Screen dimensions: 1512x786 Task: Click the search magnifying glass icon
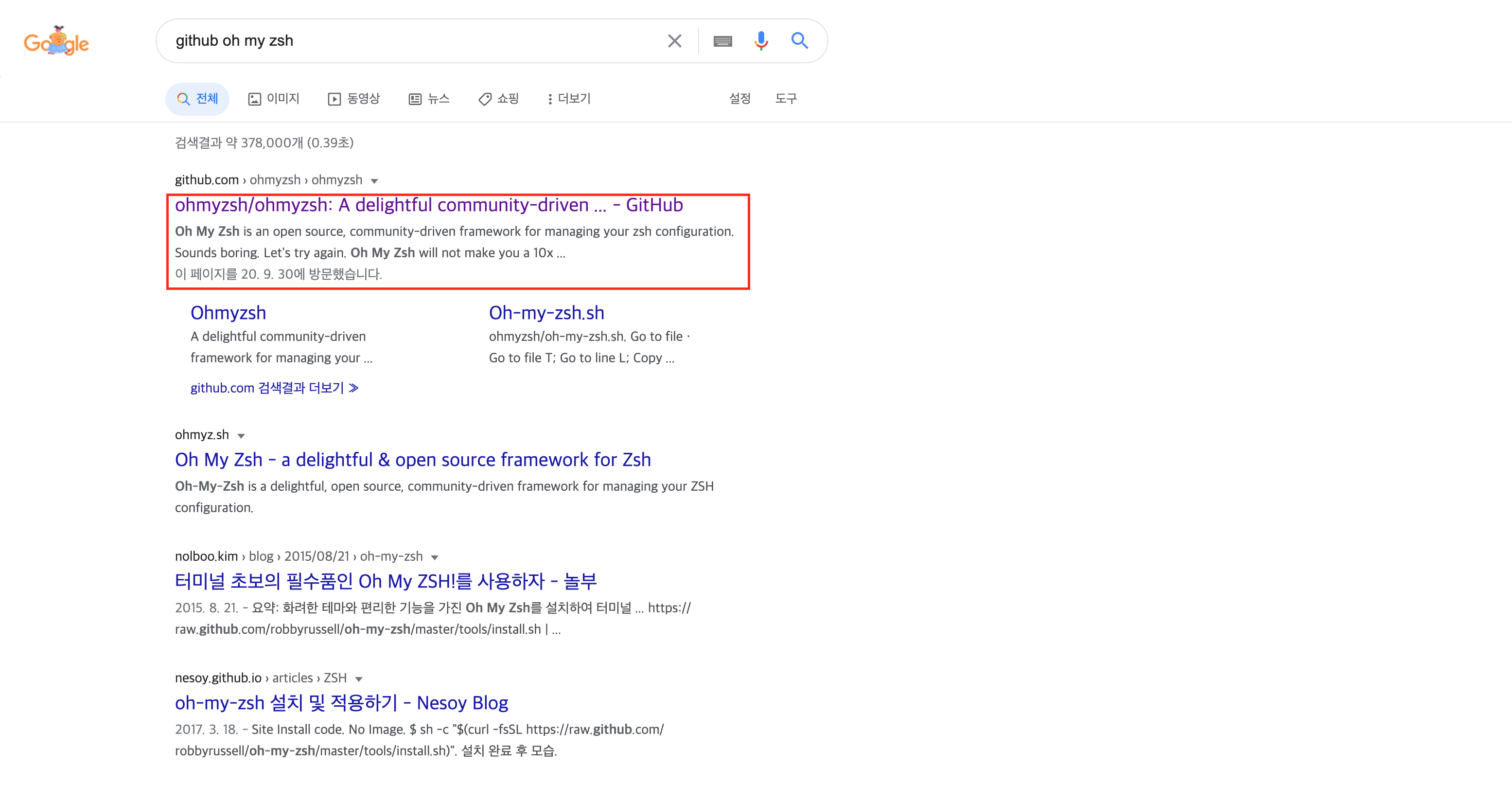point(799,40)
